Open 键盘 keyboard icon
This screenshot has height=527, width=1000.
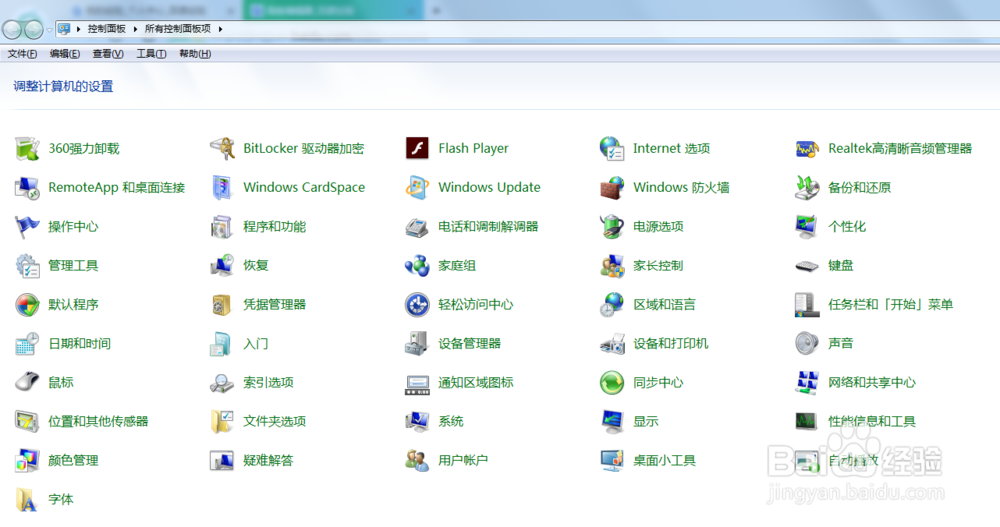coord(807,266)
